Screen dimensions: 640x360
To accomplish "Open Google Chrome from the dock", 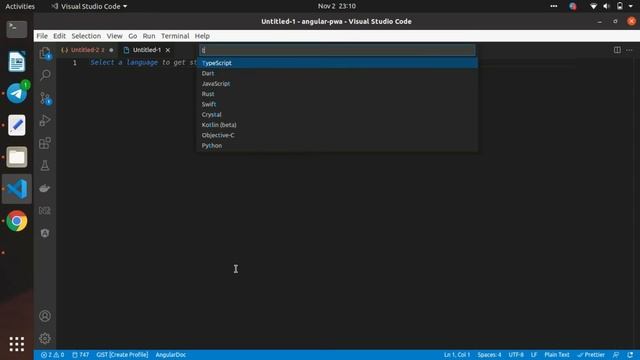I will pos(17,221).
